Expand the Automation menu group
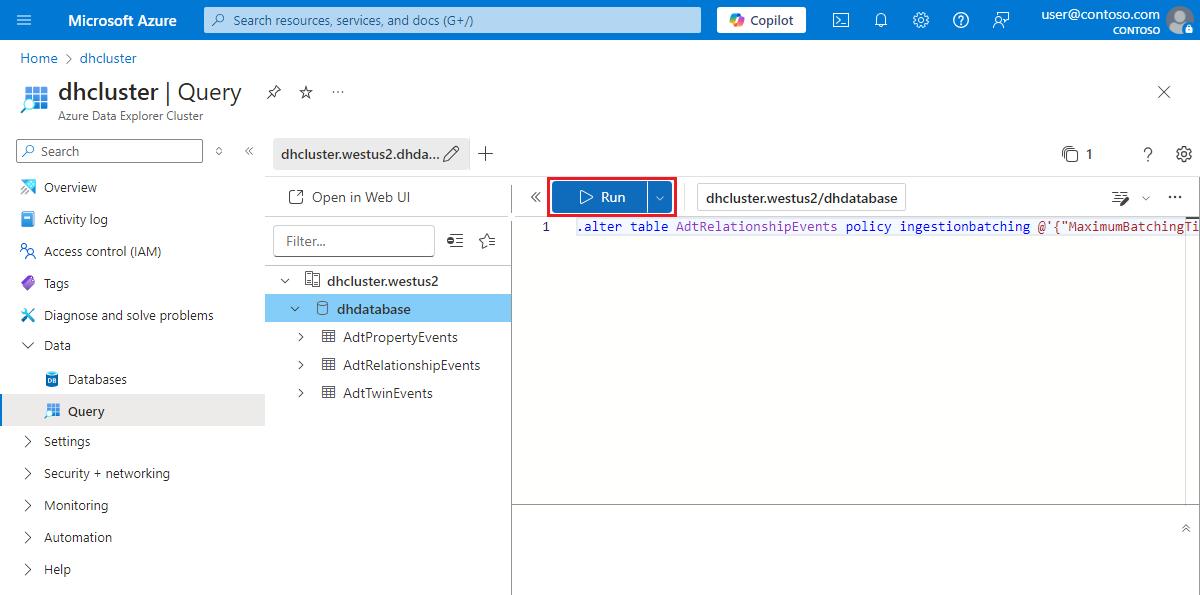Image resolution: width=1200 pixels, height=595 pixels. click(27, 537)
